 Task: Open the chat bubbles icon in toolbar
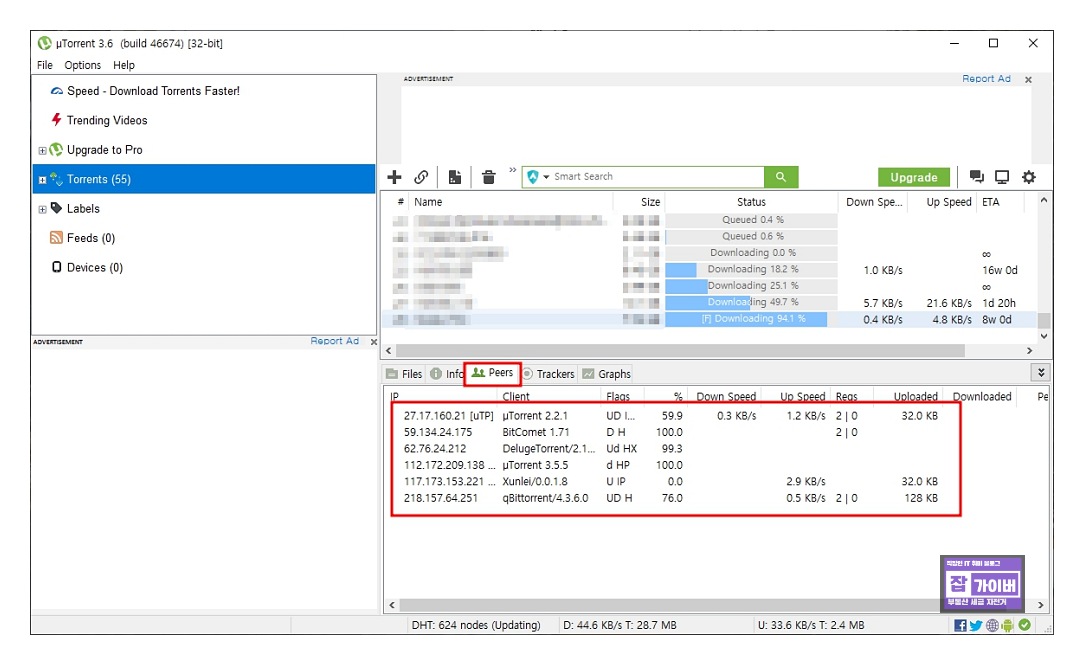click(976, 177)
